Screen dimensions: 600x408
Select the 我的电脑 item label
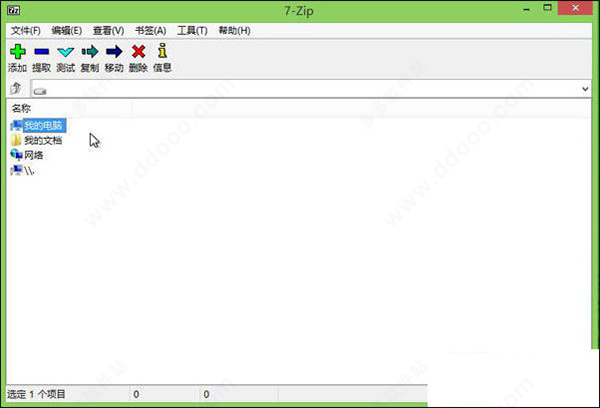tap(44, 125)
